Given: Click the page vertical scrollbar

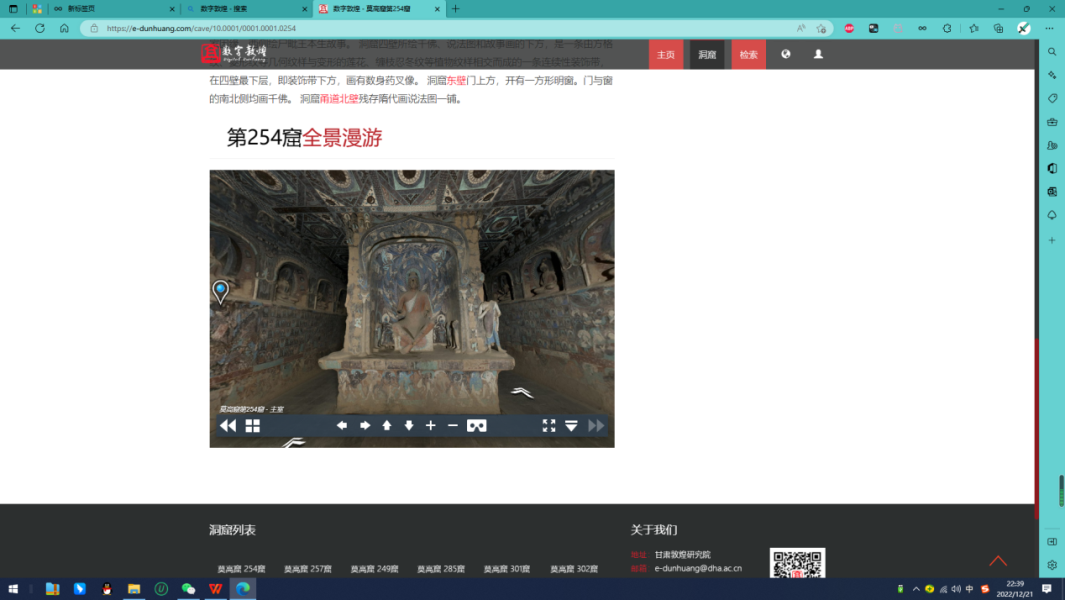Looking at the screenshot, I should [x=1035, y=300].
